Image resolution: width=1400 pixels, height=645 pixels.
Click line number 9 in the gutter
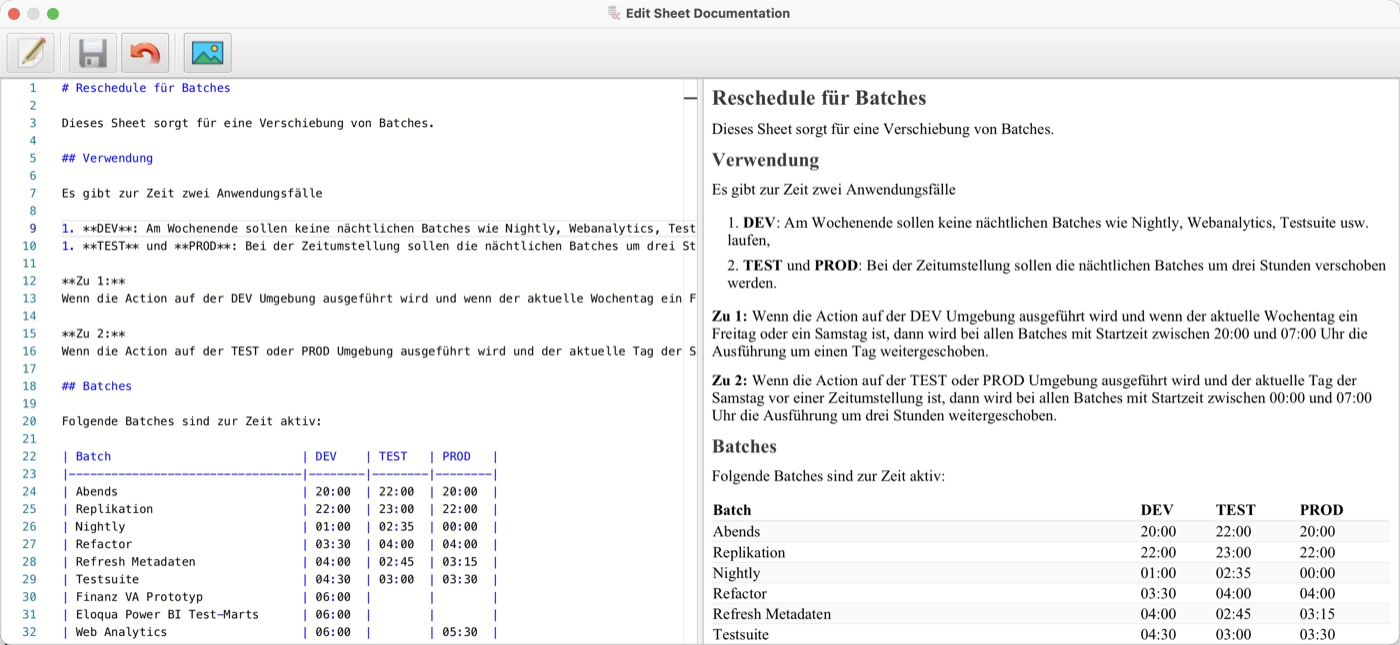[x=33, y=228]
